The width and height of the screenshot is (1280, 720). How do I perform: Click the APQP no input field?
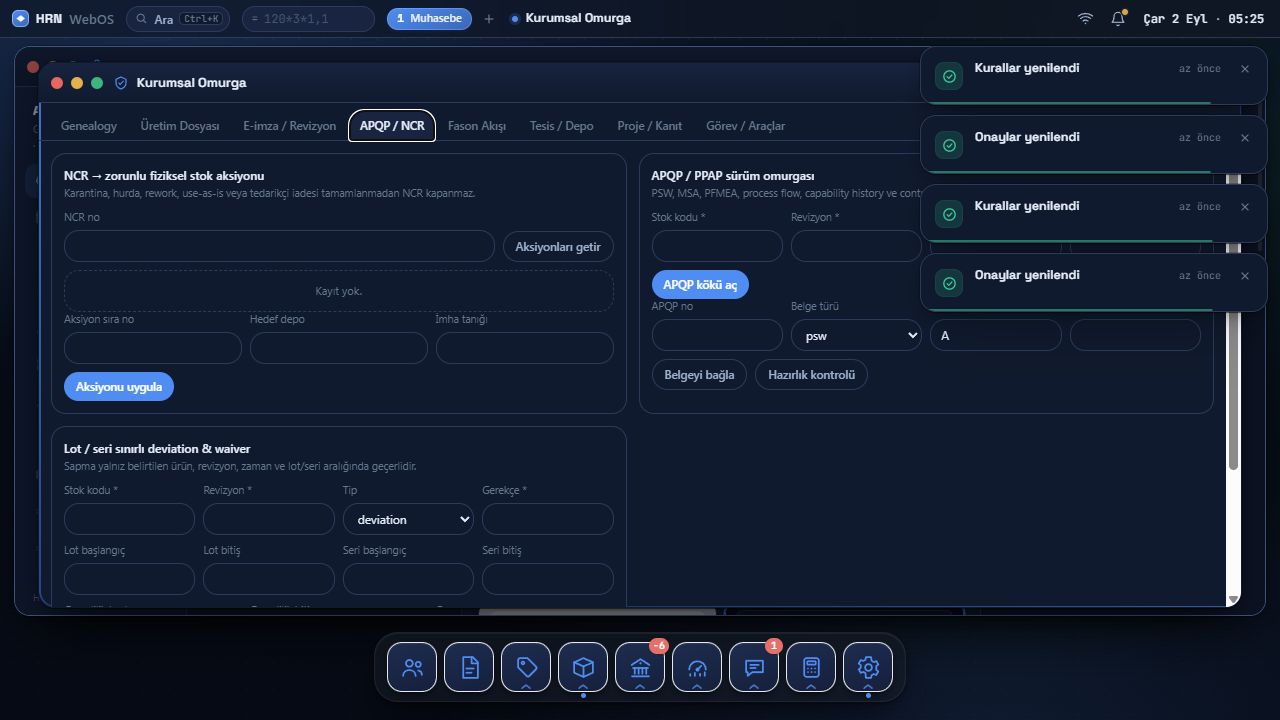(x=717, y=335)
